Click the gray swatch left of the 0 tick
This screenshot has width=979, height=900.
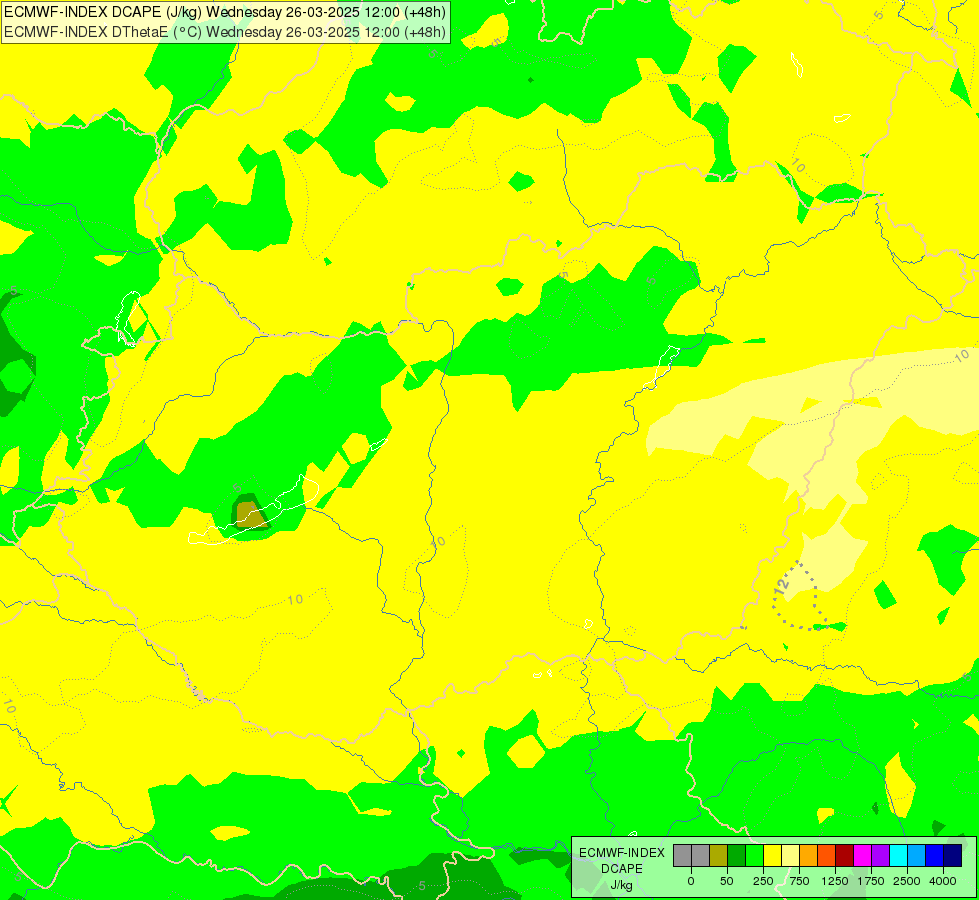(x=682, y=856)
